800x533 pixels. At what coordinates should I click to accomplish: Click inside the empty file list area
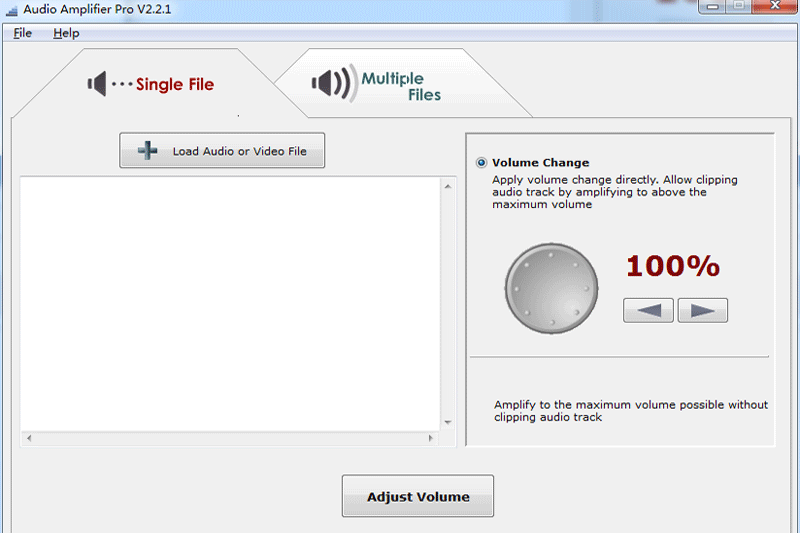230,300
